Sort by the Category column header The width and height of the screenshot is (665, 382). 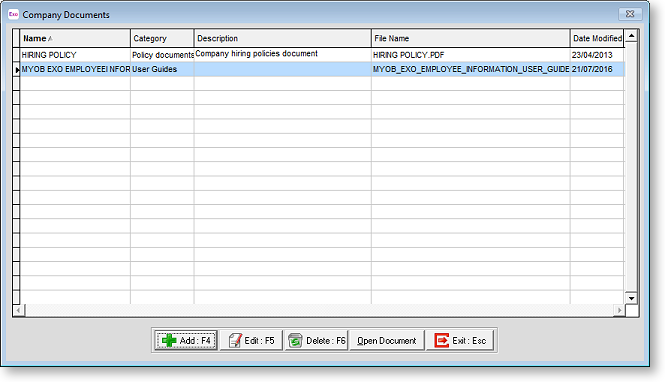click(x=162, y=38)
